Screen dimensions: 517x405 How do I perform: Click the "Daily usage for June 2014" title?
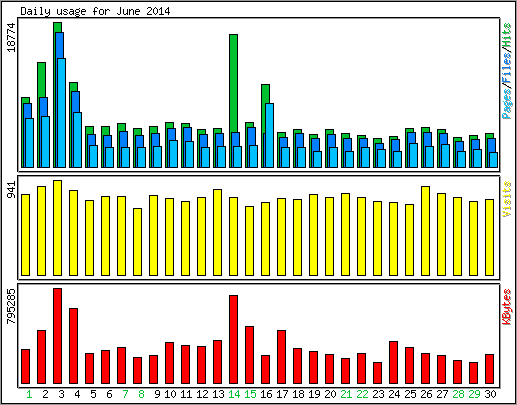(95, 11)
